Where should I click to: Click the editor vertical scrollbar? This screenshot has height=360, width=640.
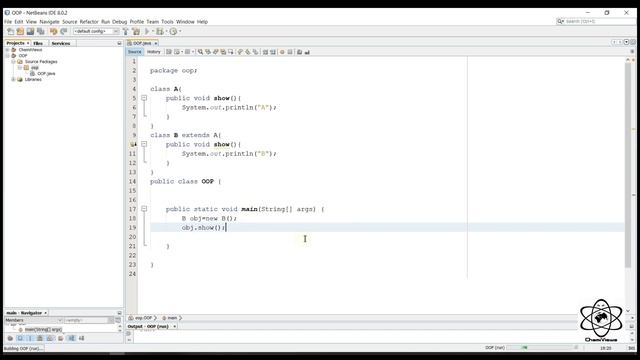tap(628, 165)
